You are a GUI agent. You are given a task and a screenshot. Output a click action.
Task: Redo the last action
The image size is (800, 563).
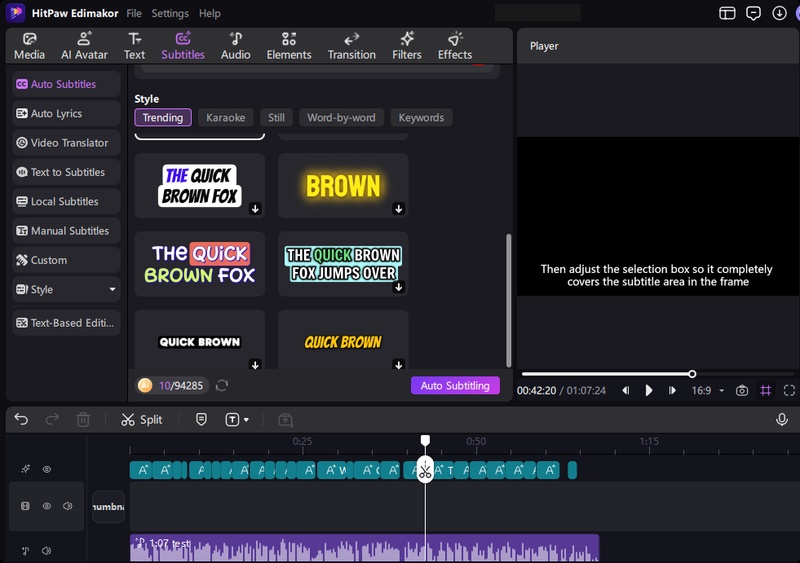tap(52, 420)
